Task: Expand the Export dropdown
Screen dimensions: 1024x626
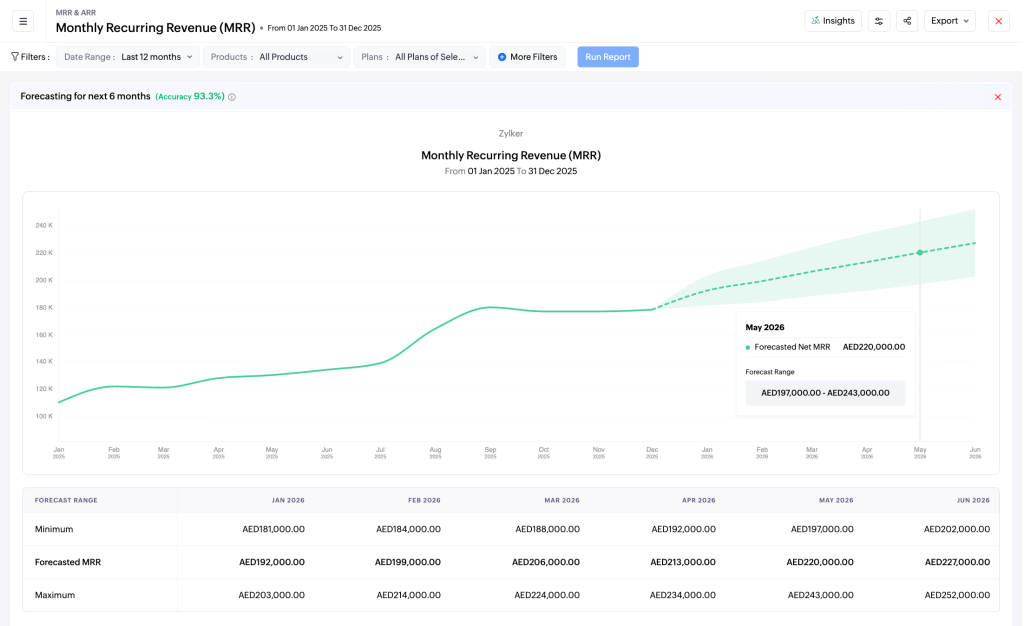Action: tap(949, 21)
